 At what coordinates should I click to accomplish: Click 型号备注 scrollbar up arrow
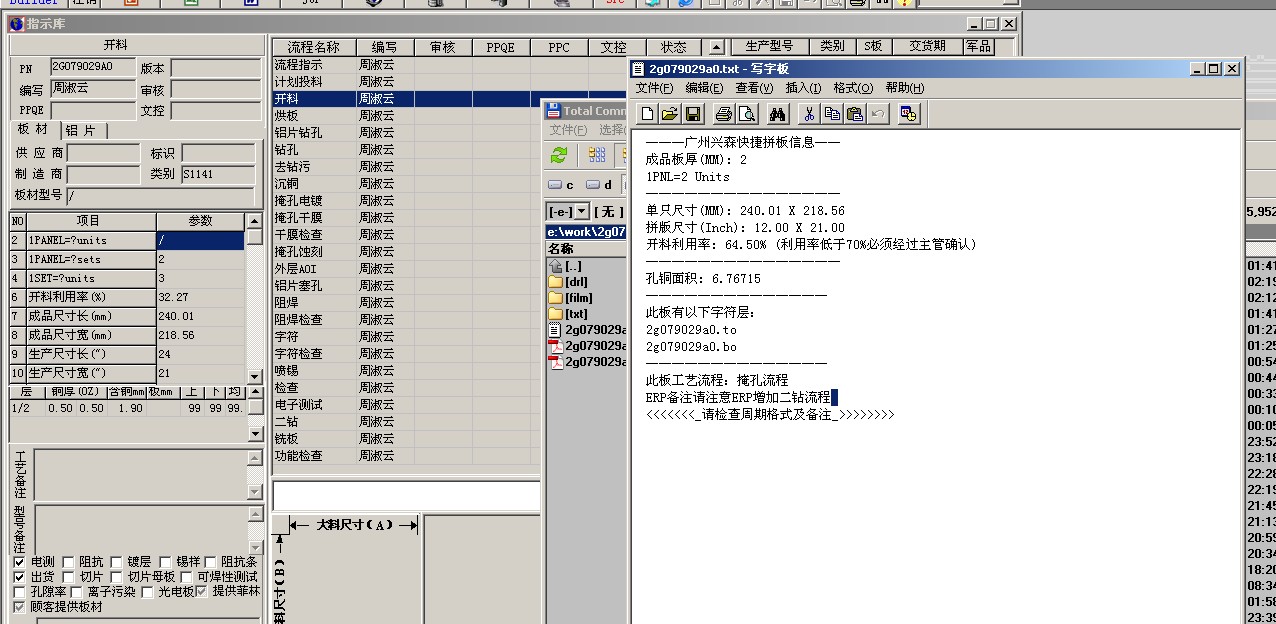pyautogui.click(x=255, y=513)
